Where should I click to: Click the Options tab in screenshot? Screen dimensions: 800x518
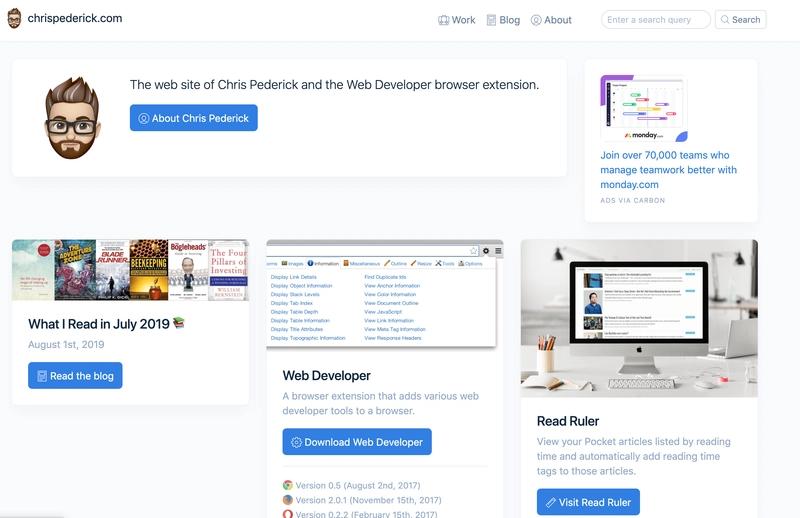click(x=470, y=263)
